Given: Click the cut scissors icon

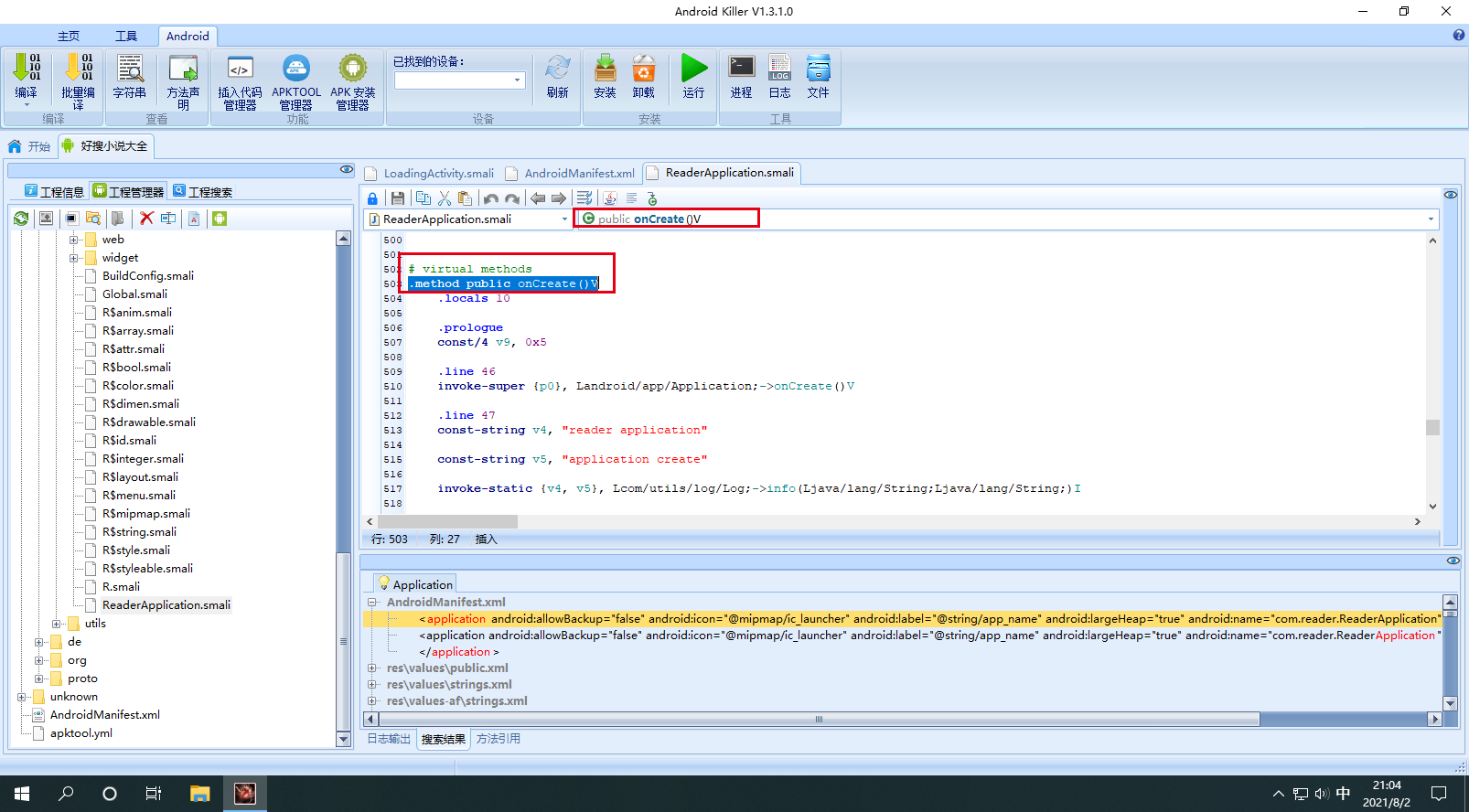Looking at the screenshot, I should (445, 198).
